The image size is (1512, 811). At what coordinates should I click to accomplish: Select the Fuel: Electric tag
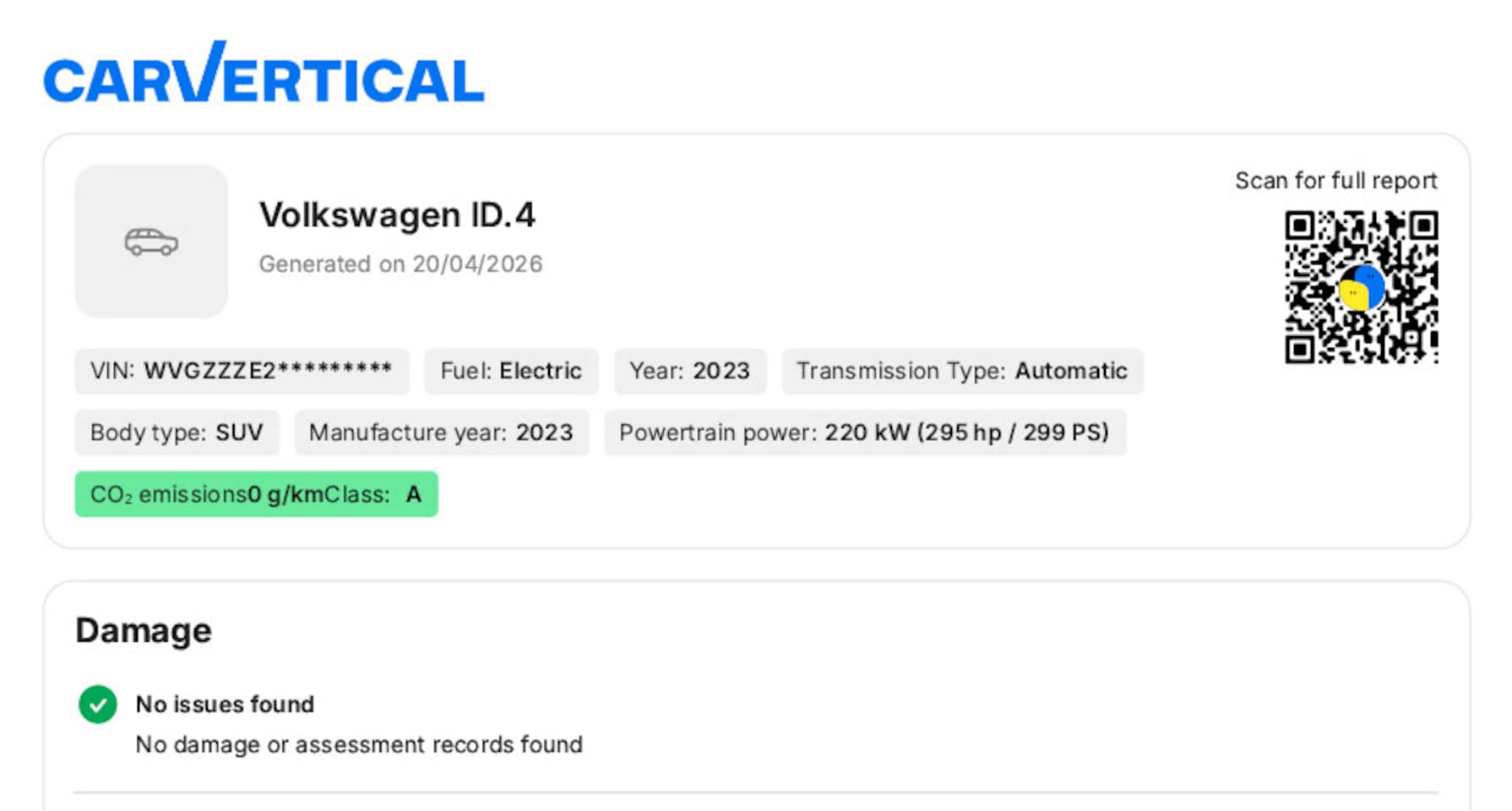click(511, 371)
